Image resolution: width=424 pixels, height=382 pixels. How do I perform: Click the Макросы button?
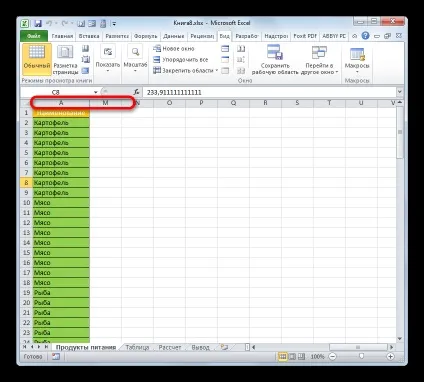click(357, 59)
